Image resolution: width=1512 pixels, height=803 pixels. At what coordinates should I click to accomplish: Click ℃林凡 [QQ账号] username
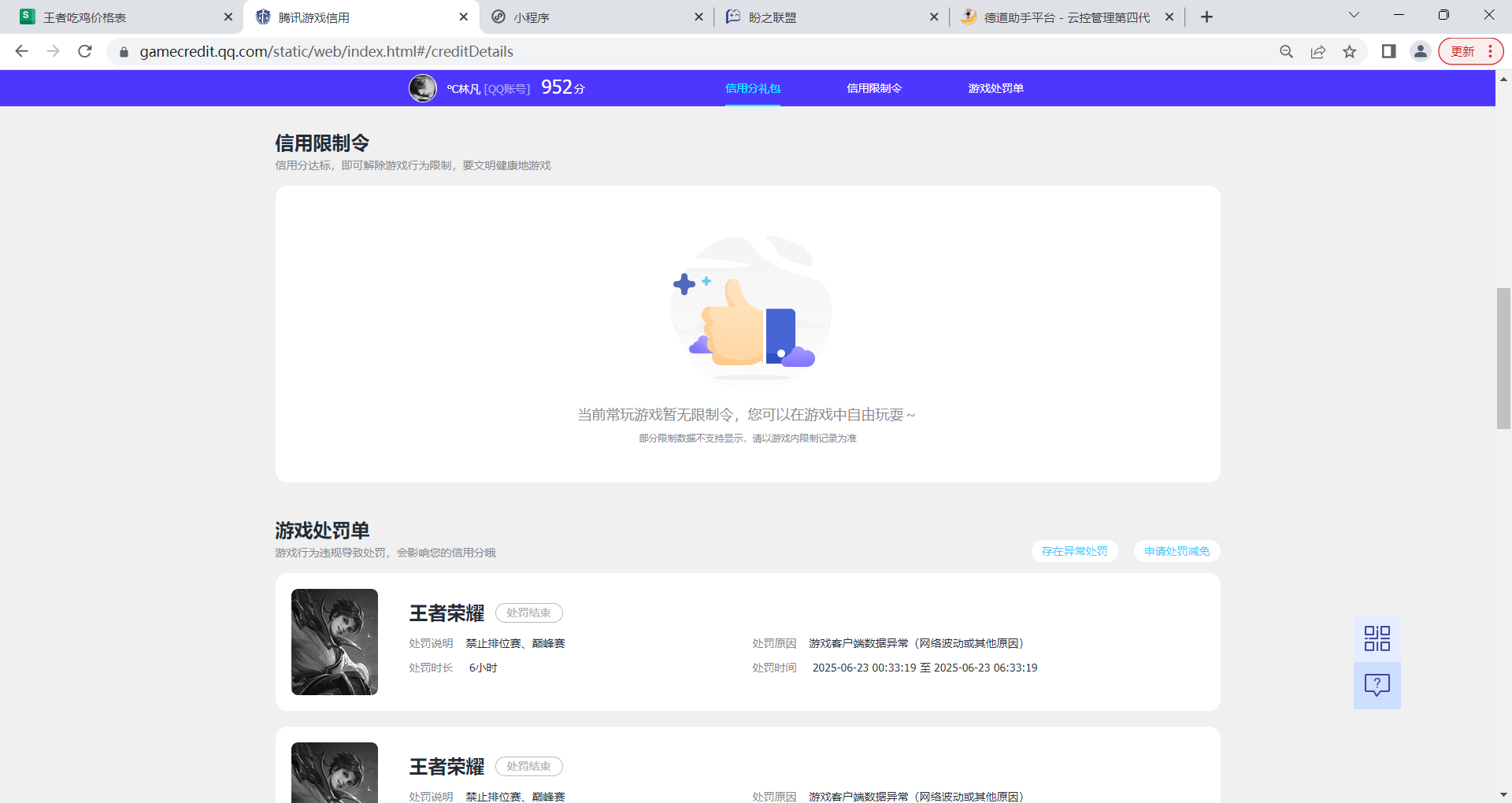488,89
